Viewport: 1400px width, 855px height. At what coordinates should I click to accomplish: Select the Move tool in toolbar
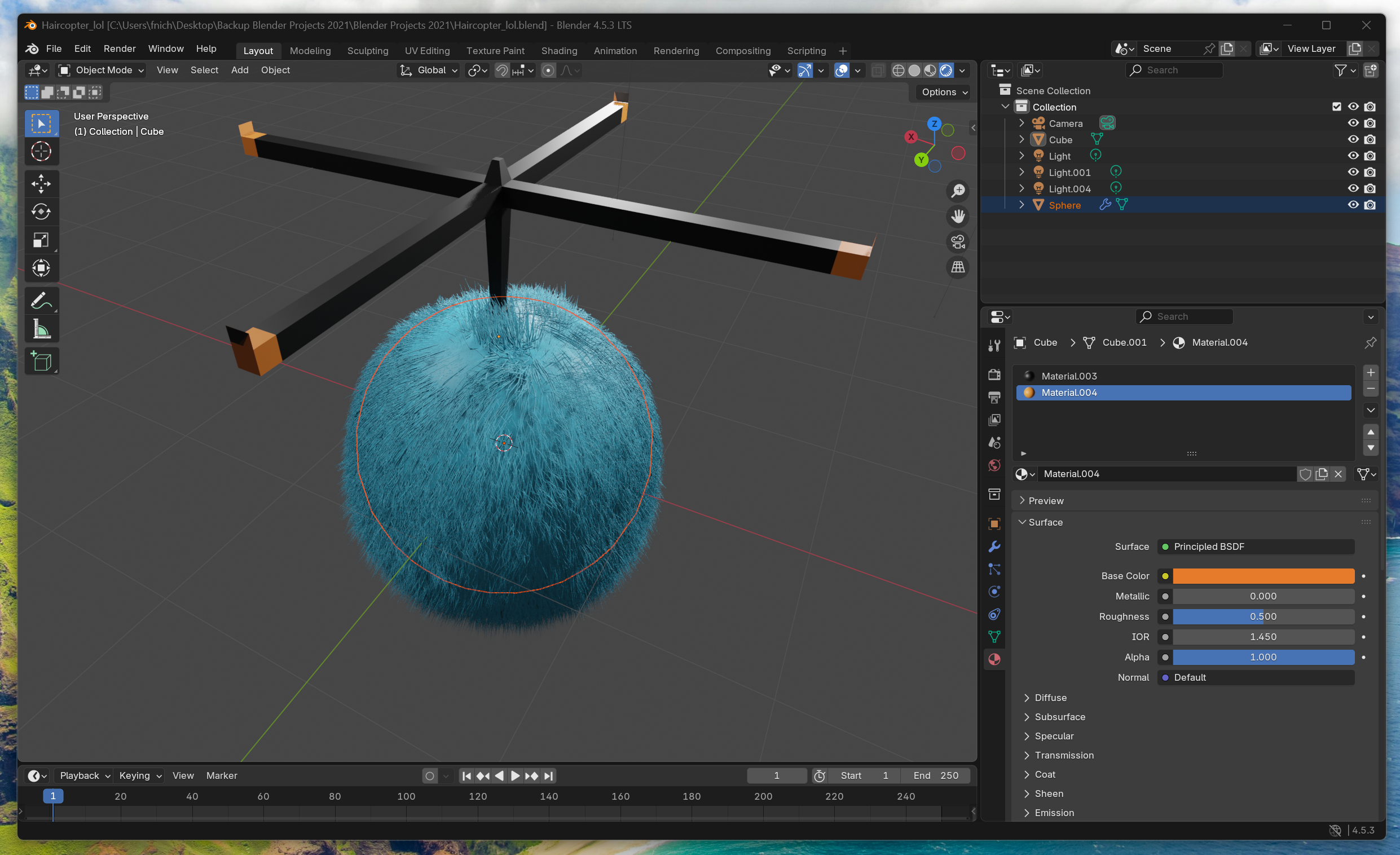point(41,183)
